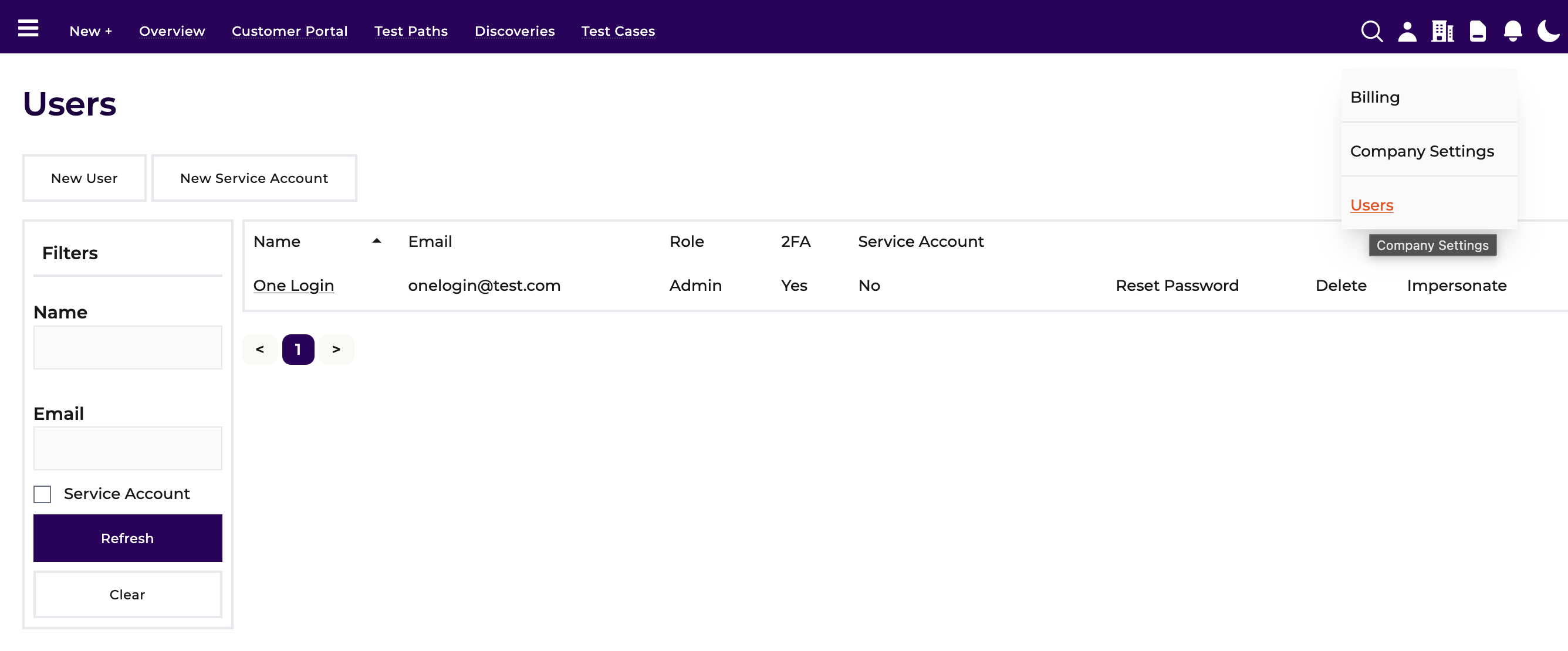The height and width of the screenshot is (651, 1568).
Task: Click into the Name filter field
Action: (x=128, y=347)
